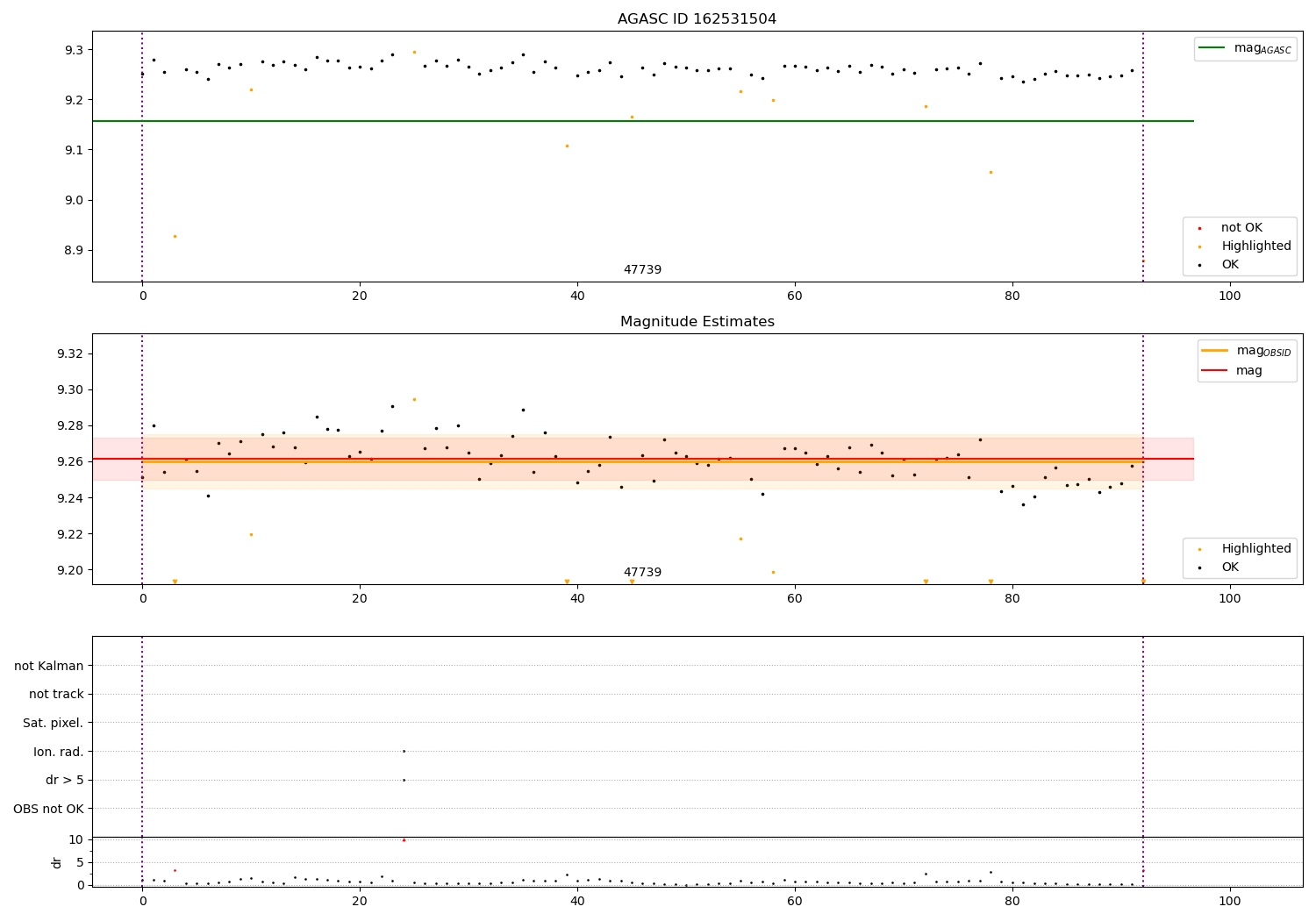1316x921 pixels.
Task: Click the 100 x-tick of the top plot
Action: point(1230,296)
